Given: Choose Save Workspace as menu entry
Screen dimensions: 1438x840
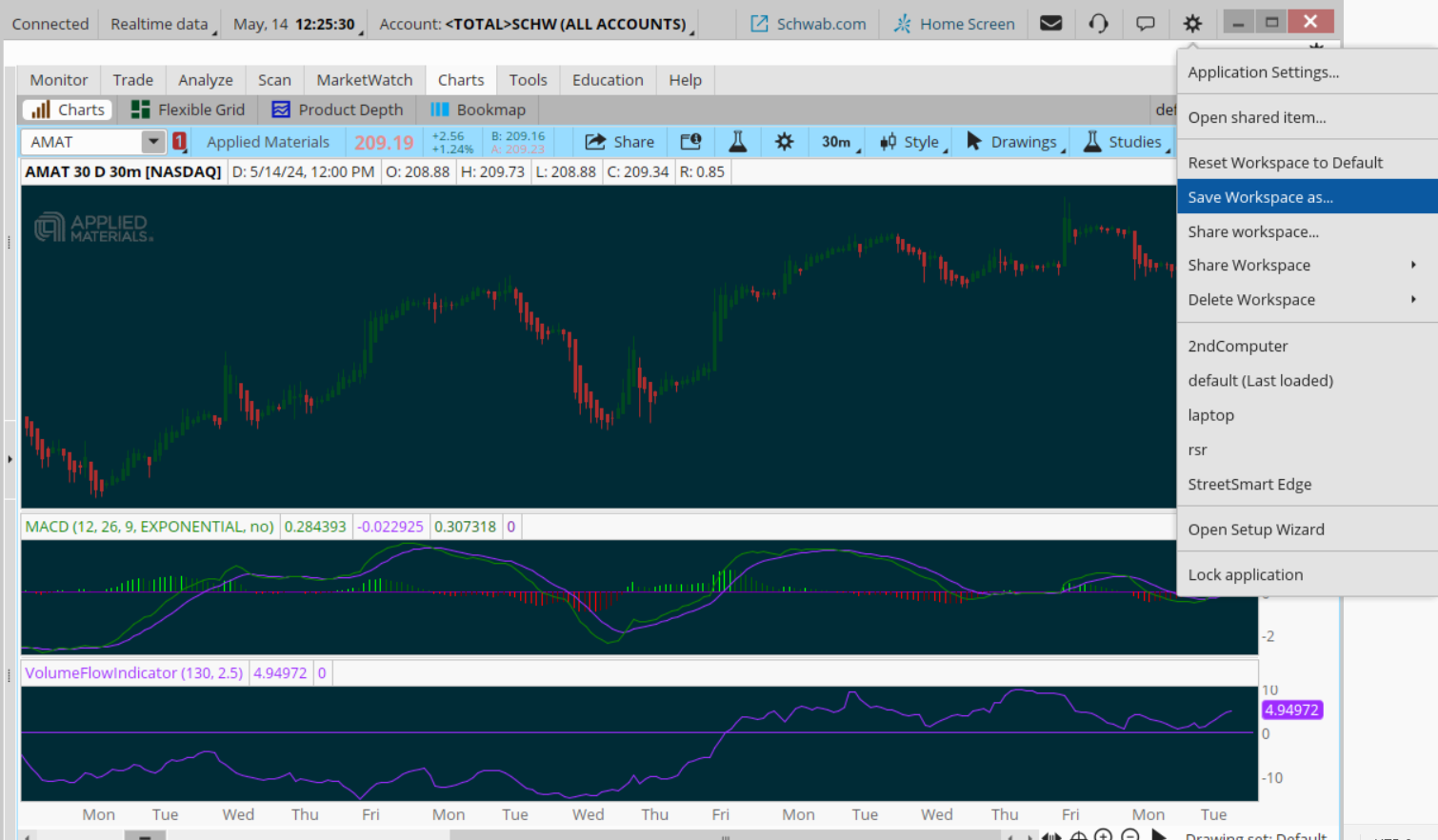Looking at the screenshot, I should point(1308,197).
